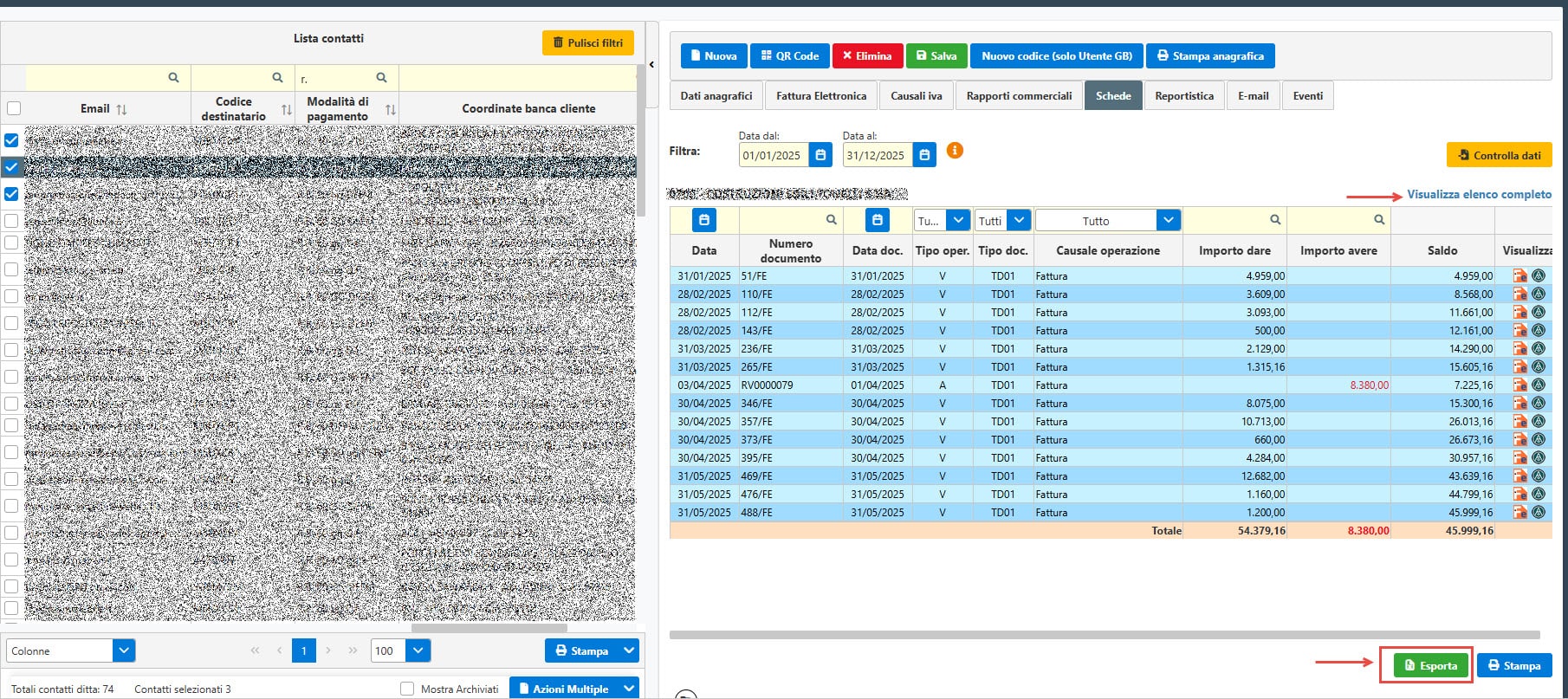Screen dimensions: 1568x699
Task: Click the horizontal scrollbar under the Schede table
Action: [1104, 635]
